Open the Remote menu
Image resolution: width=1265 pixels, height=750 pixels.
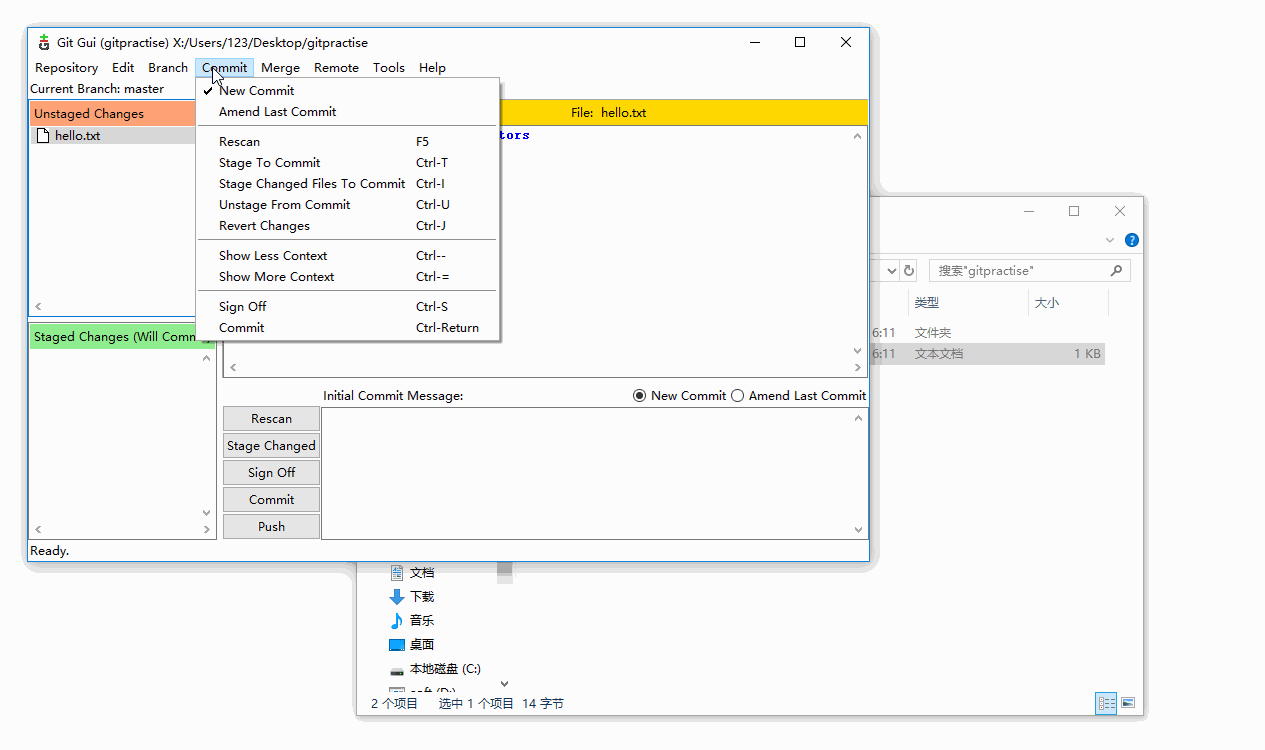pyautogui.click(x=336, y=68)
